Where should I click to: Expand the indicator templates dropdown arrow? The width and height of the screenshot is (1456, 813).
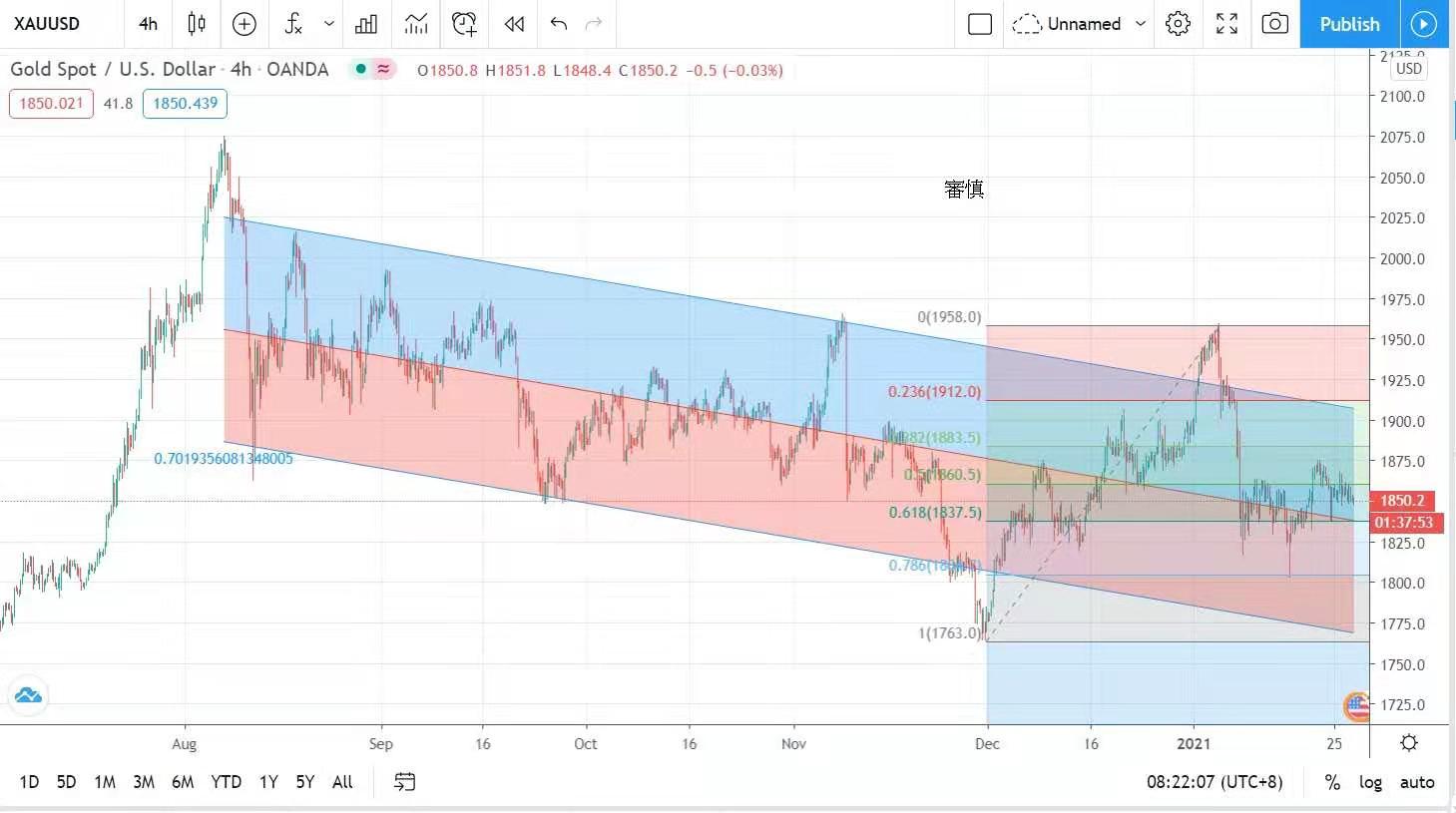click(329, 24)
